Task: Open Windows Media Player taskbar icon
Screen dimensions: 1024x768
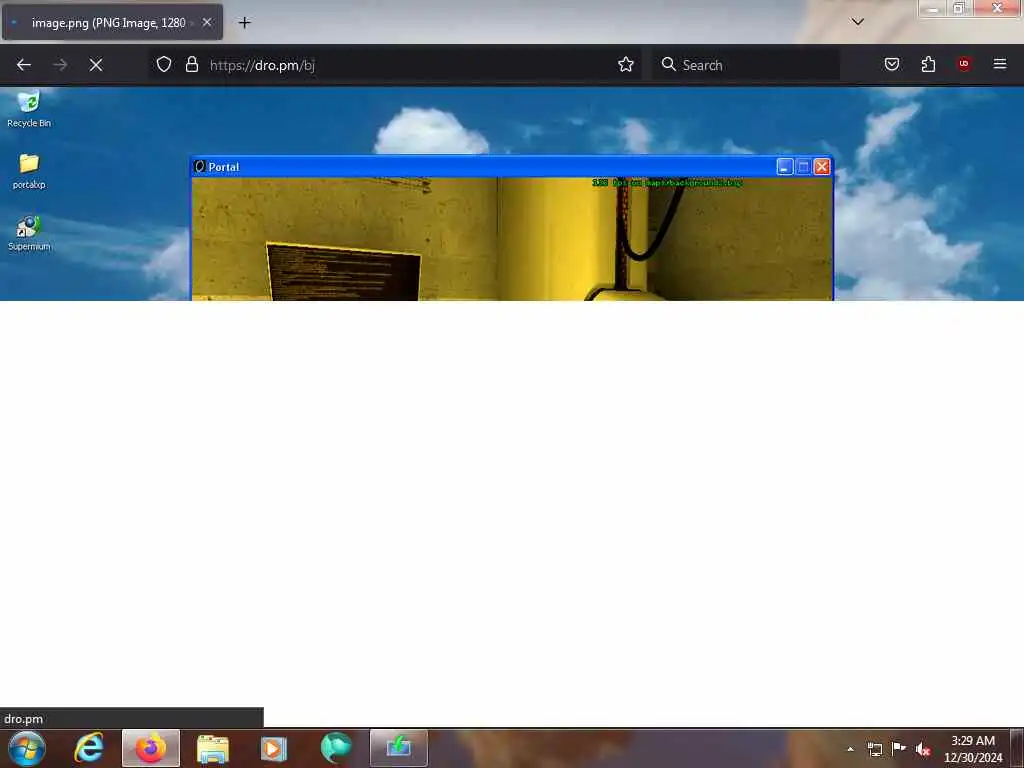Action: (274, 748)
